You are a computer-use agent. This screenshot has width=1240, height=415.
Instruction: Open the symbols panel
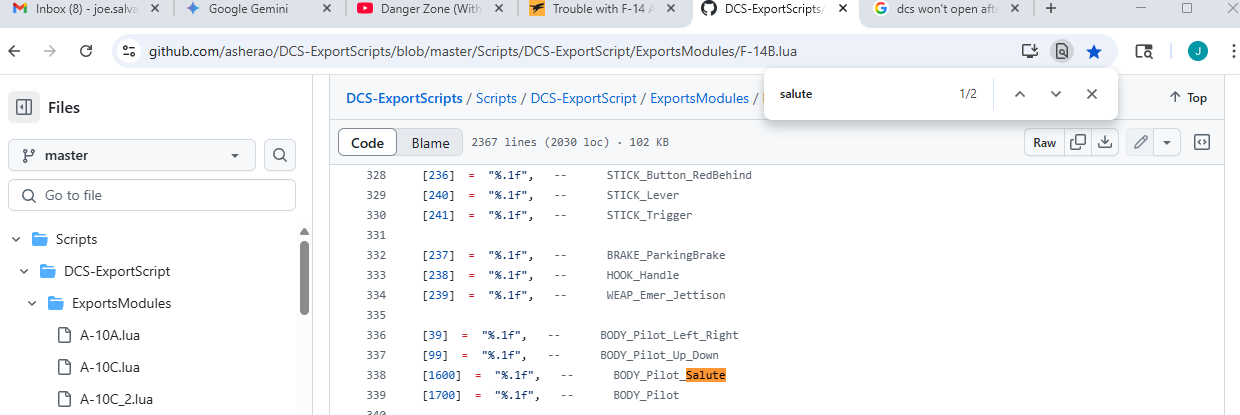click(x=1202, y=143)
